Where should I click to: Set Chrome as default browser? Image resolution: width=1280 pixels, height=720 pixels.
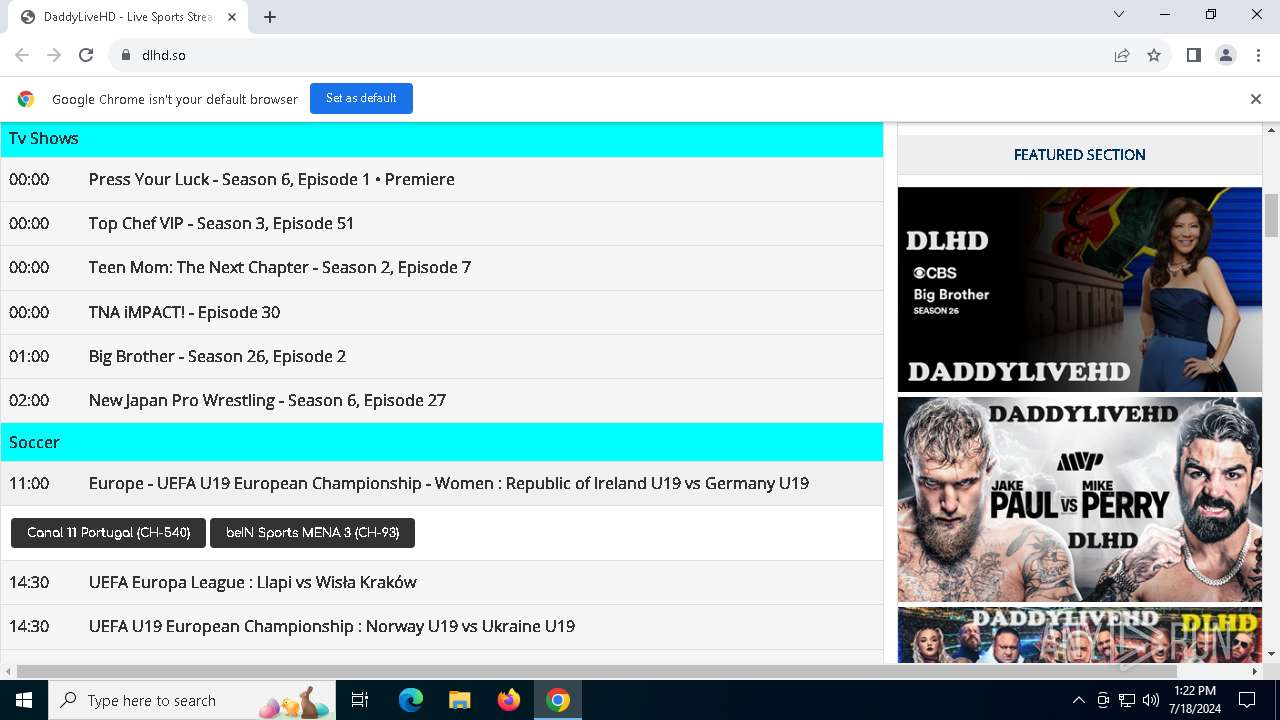pyautogui.click(x=361, y=98)
